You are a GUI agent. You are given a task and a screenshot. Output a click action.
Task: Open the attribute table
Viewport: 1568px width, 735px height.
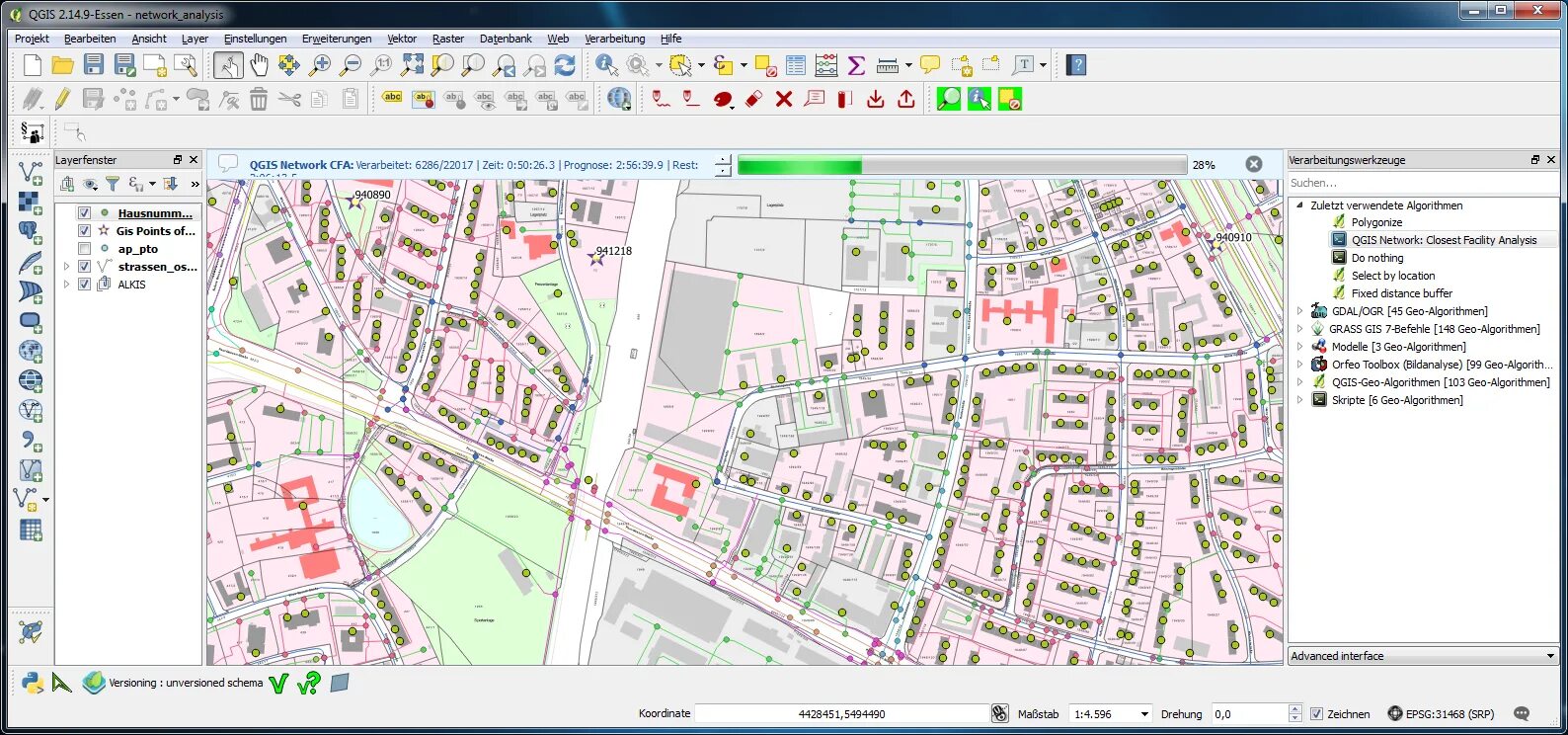pyautogui.click(x=796, y=65)
